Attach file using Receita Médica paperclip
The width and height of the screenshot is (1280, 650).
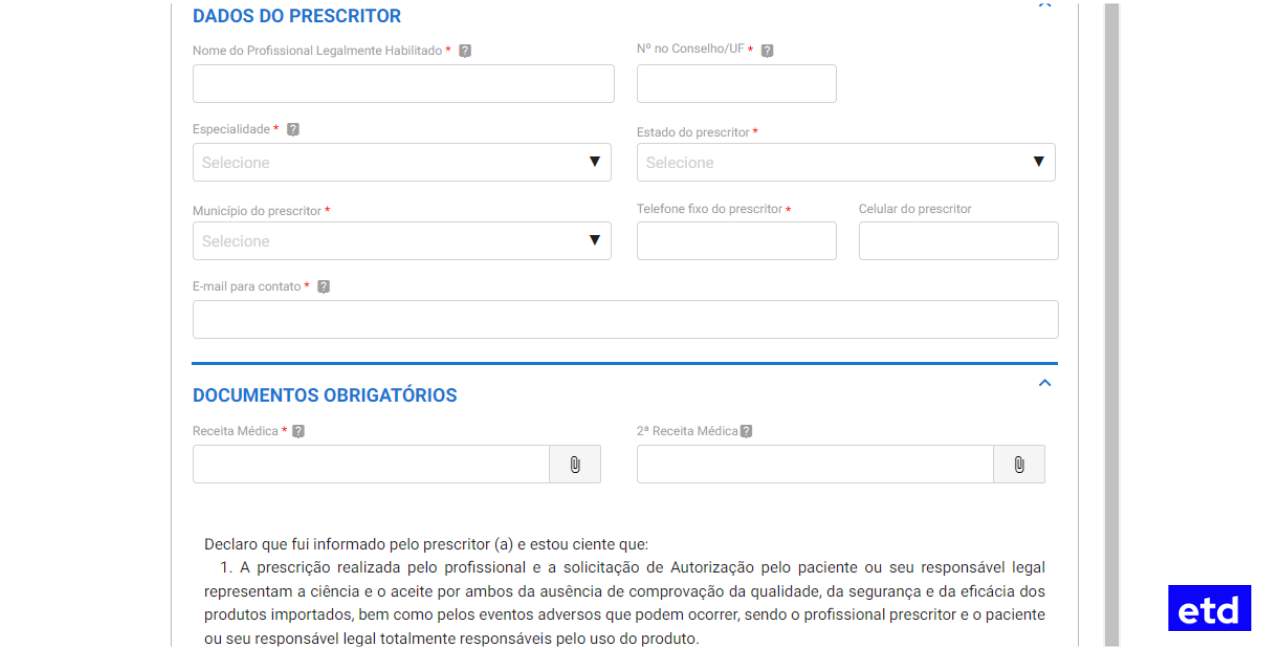(x=575, y=465)
